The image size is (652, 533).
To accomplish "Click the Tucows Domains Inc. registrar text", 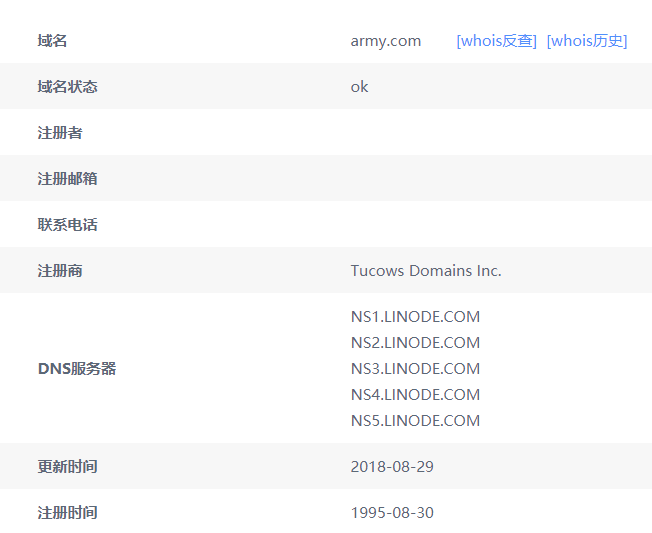I will 425,271.
